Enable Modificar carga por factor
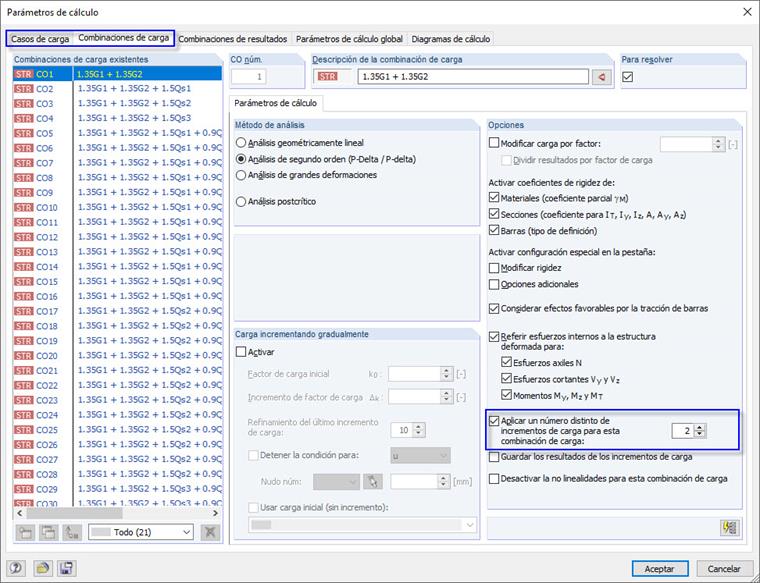 tap(494, 143)
